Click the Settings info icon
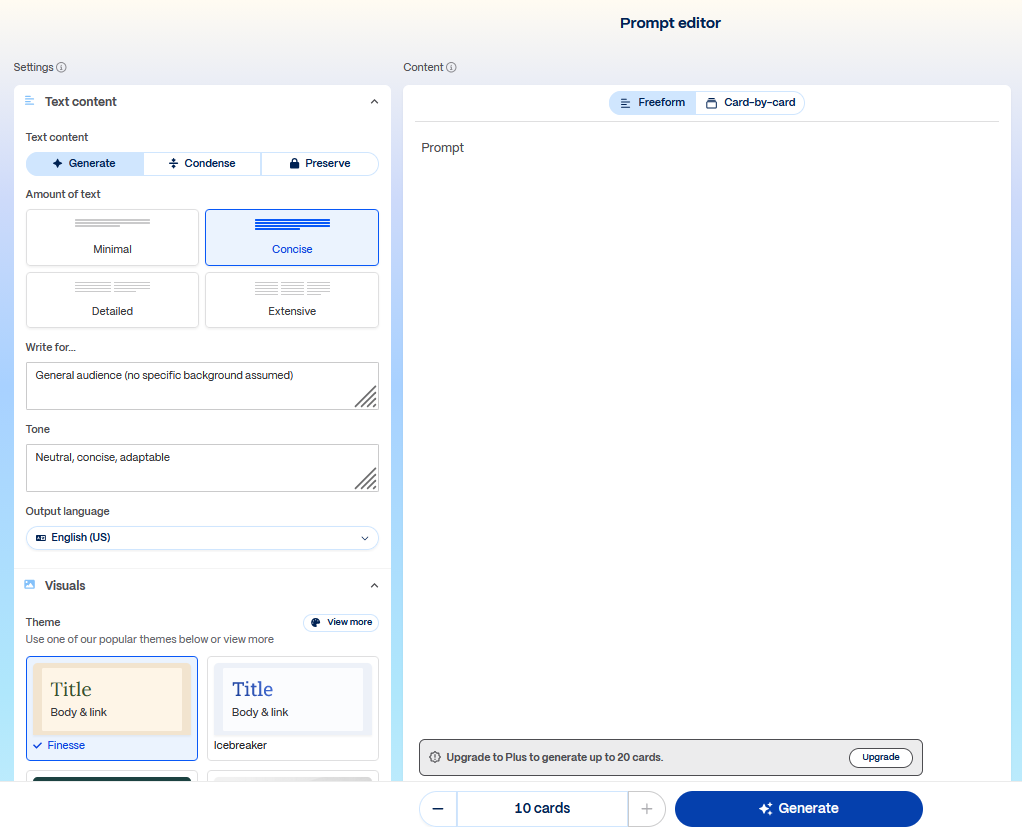 61,68
